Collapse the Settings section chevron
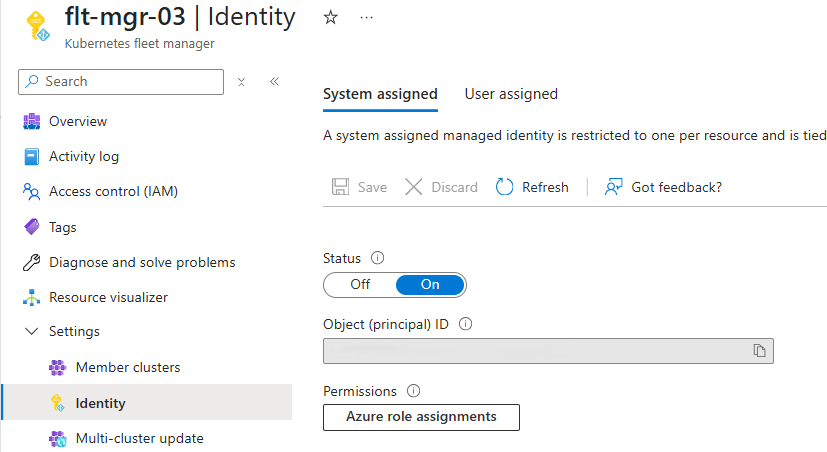 [32, 331]
